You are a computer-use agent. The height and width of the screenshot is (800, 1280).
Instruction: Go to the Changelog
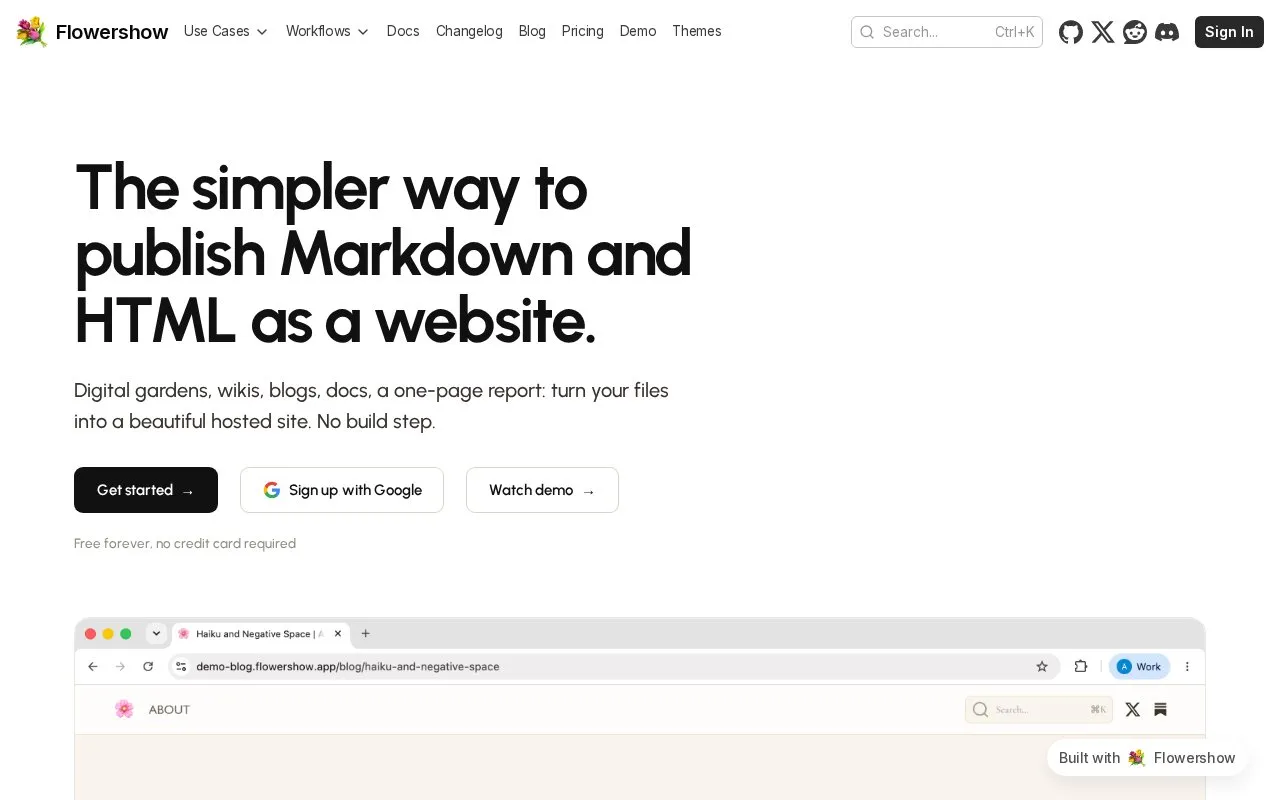(469, 31)
